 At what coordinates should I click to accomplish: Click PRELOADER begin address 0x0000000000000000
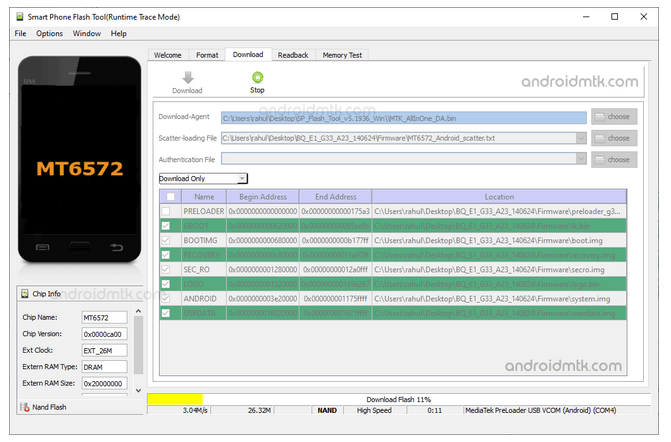263,211
